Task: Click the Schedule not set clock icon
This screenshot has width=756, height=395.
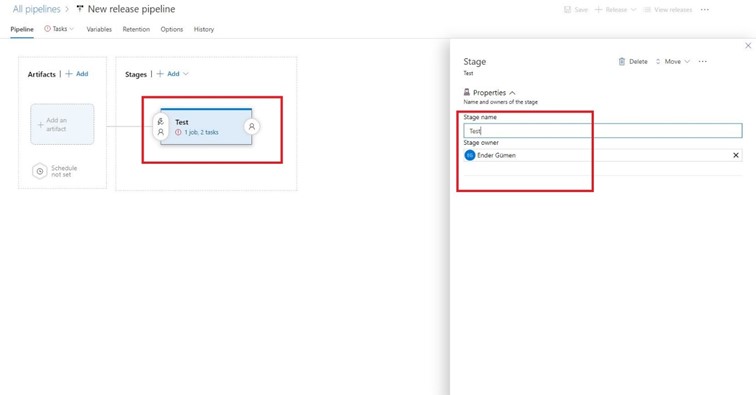Action: pyautogui.click(x=40, y=171)
